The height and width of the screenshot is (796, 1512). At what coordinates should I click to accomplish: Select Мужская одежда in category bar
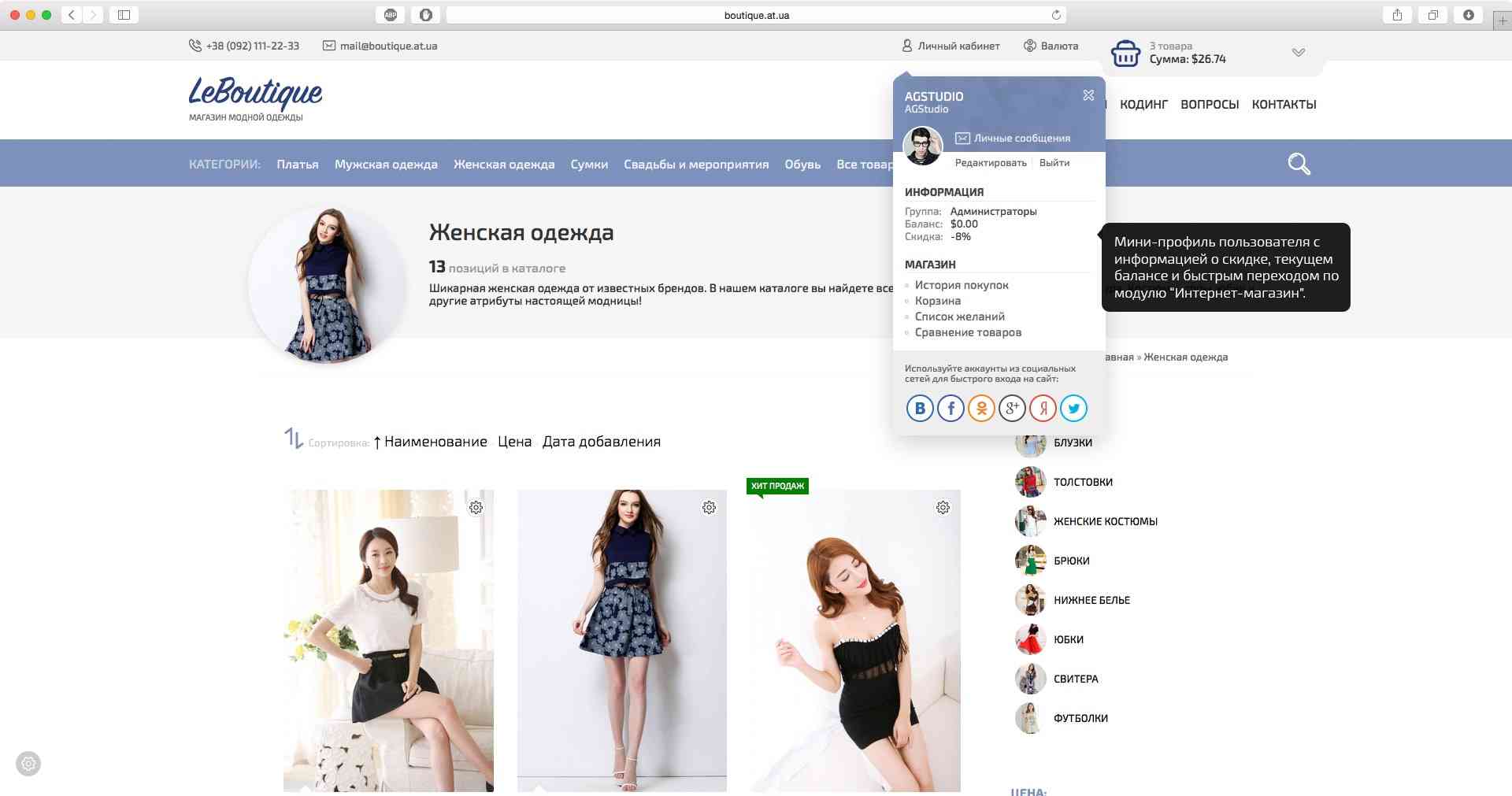(x=386, y=165)
